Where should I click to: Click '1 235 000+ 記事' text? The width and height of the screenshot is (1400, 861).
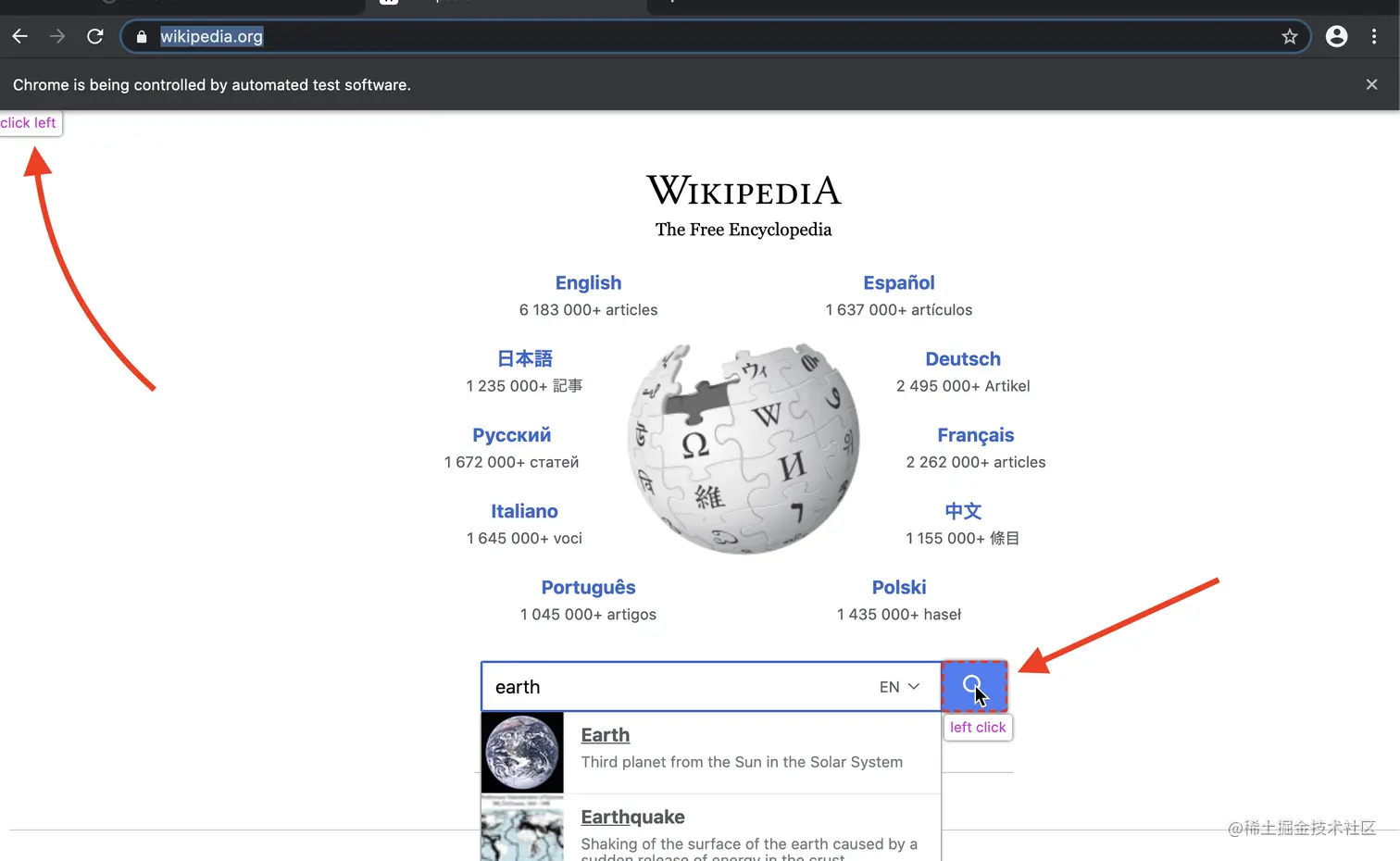[x=524, y=386]
